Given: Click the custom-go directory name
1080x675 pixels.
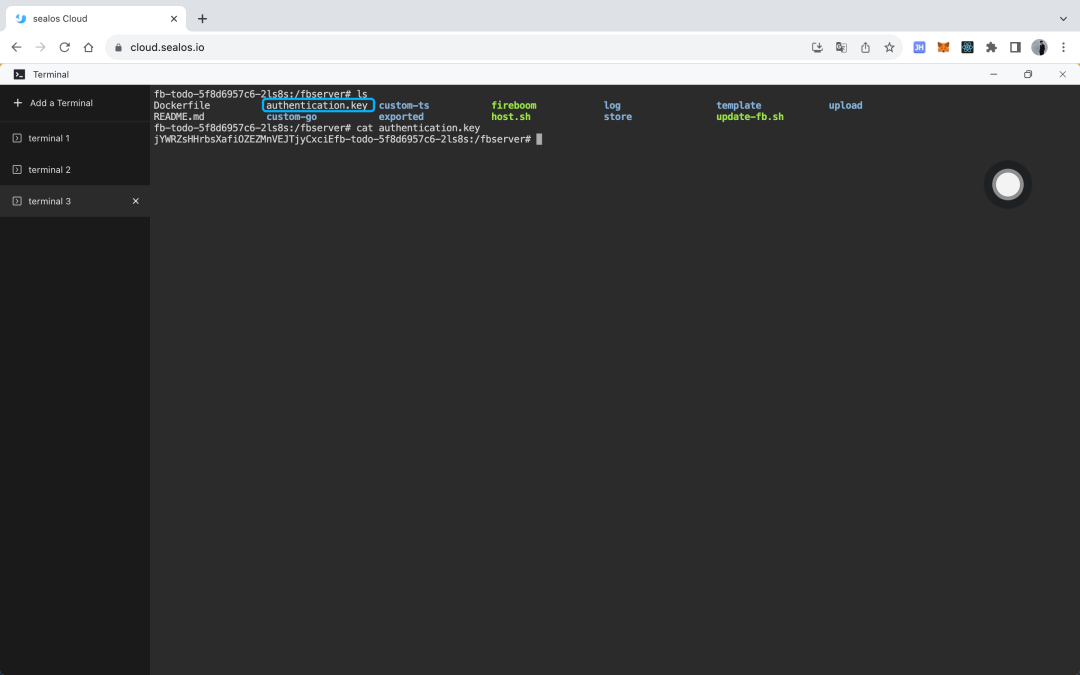Looking at the screenshot, I should point(291,116).
